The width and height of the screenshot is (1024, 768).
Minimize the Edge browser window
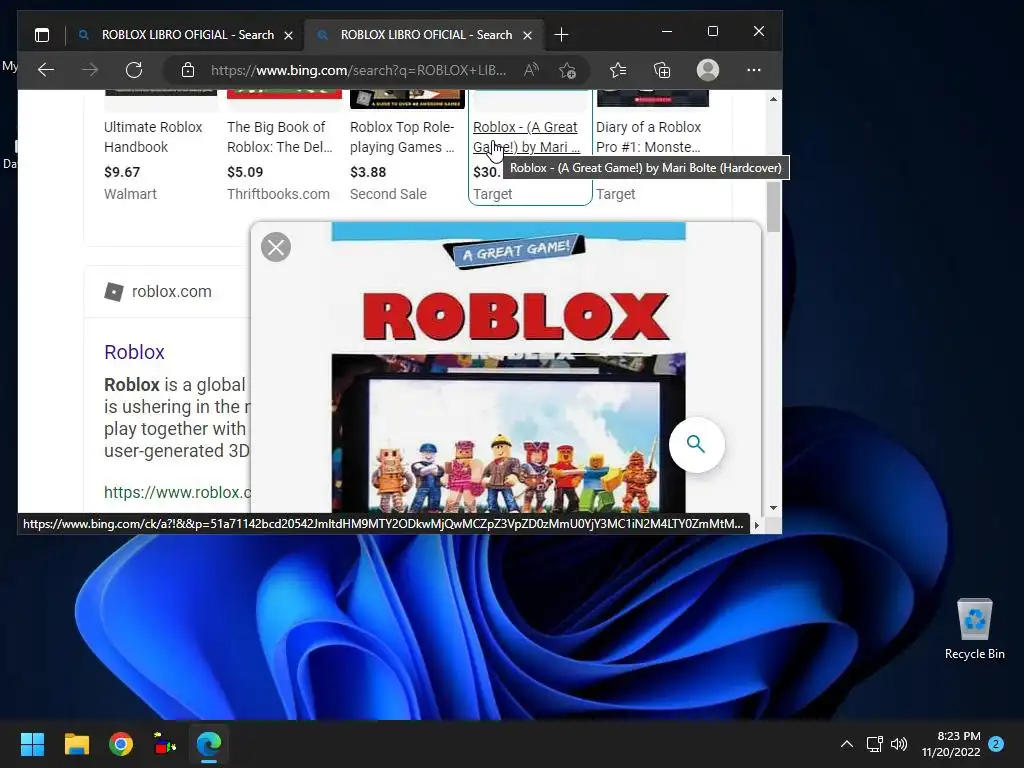tap(667, 31)
